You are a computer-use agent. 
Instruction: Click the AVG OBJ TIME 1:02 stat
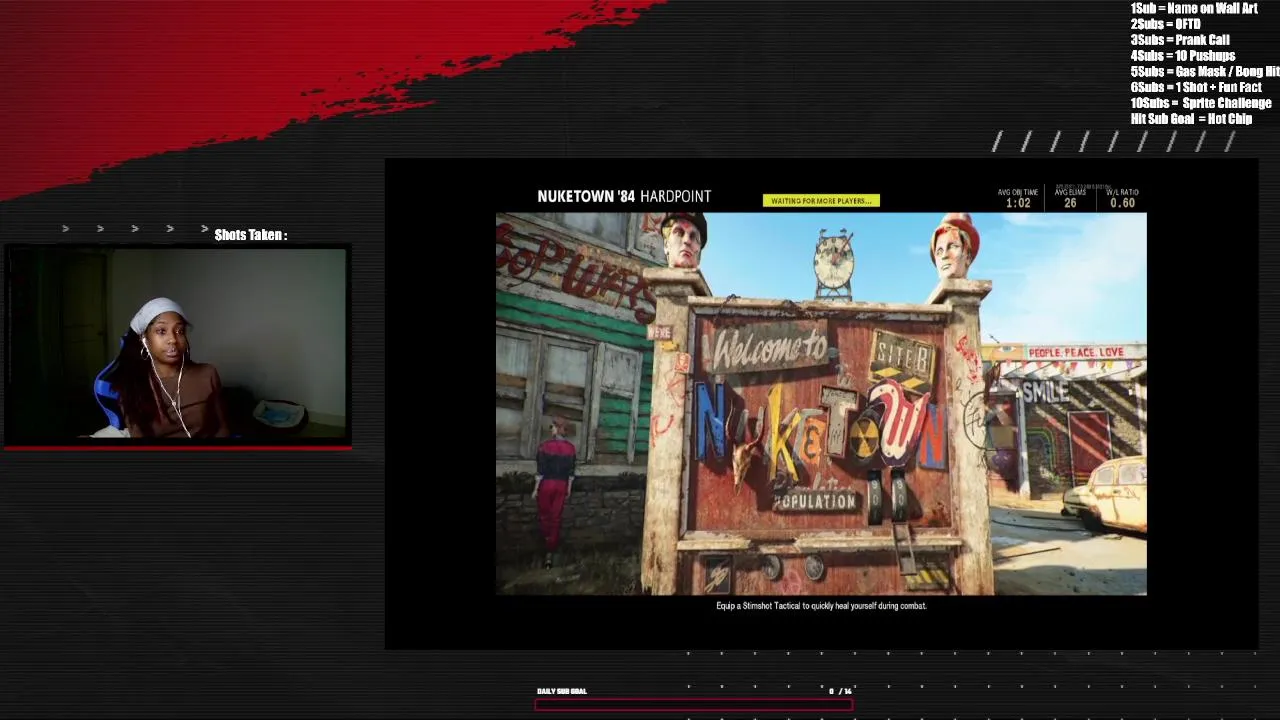(1018, 198)
